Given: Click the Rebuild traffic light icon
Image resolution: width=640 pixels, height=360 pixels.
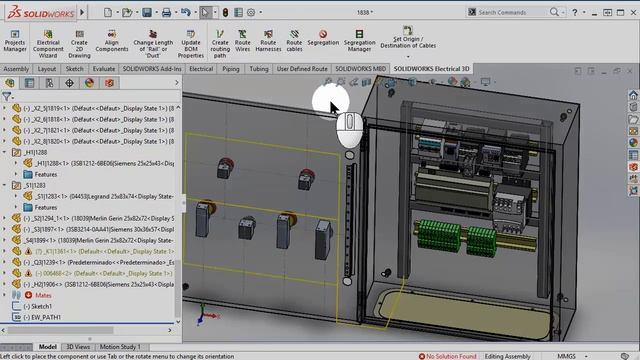Looking at the screenshot, I should pyautogui.click(x=225, y=13).
